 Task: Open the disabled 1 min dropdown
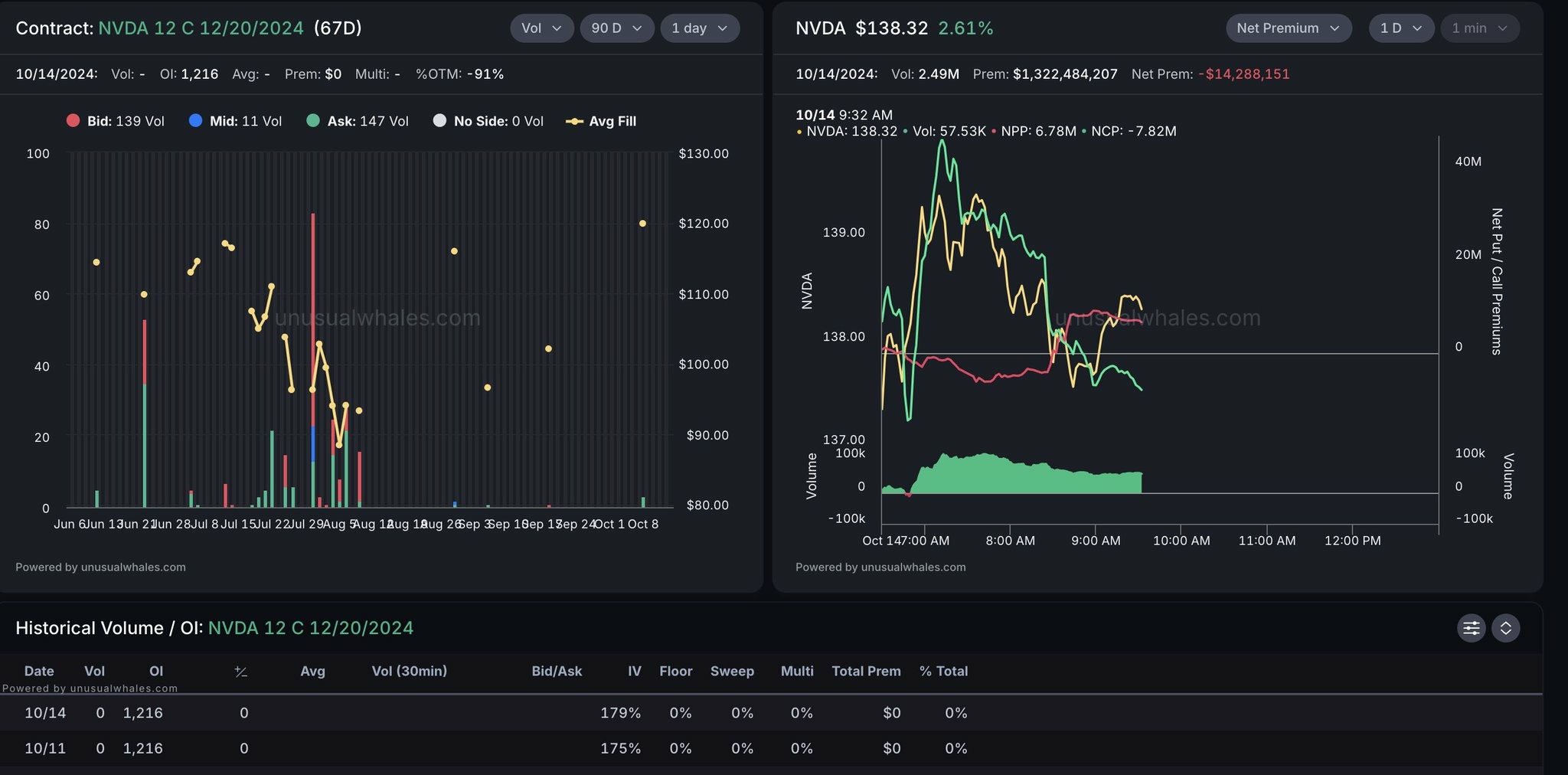[x=1480, y=28]
